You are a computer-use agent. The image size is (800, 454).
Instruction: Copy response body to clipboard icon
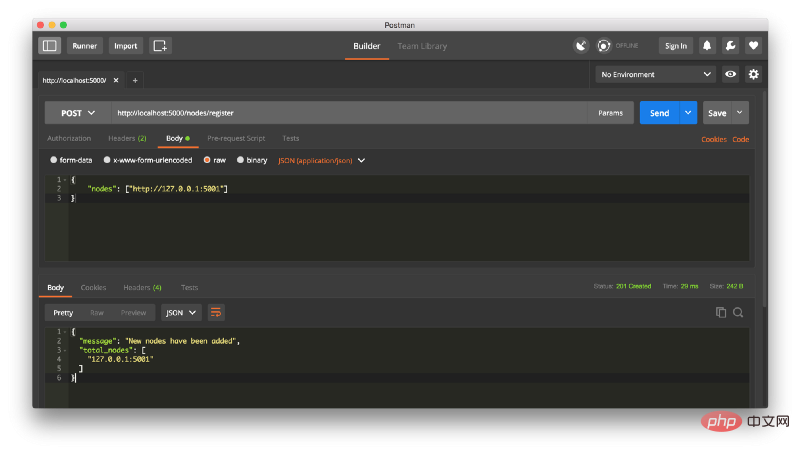point(720,312)
